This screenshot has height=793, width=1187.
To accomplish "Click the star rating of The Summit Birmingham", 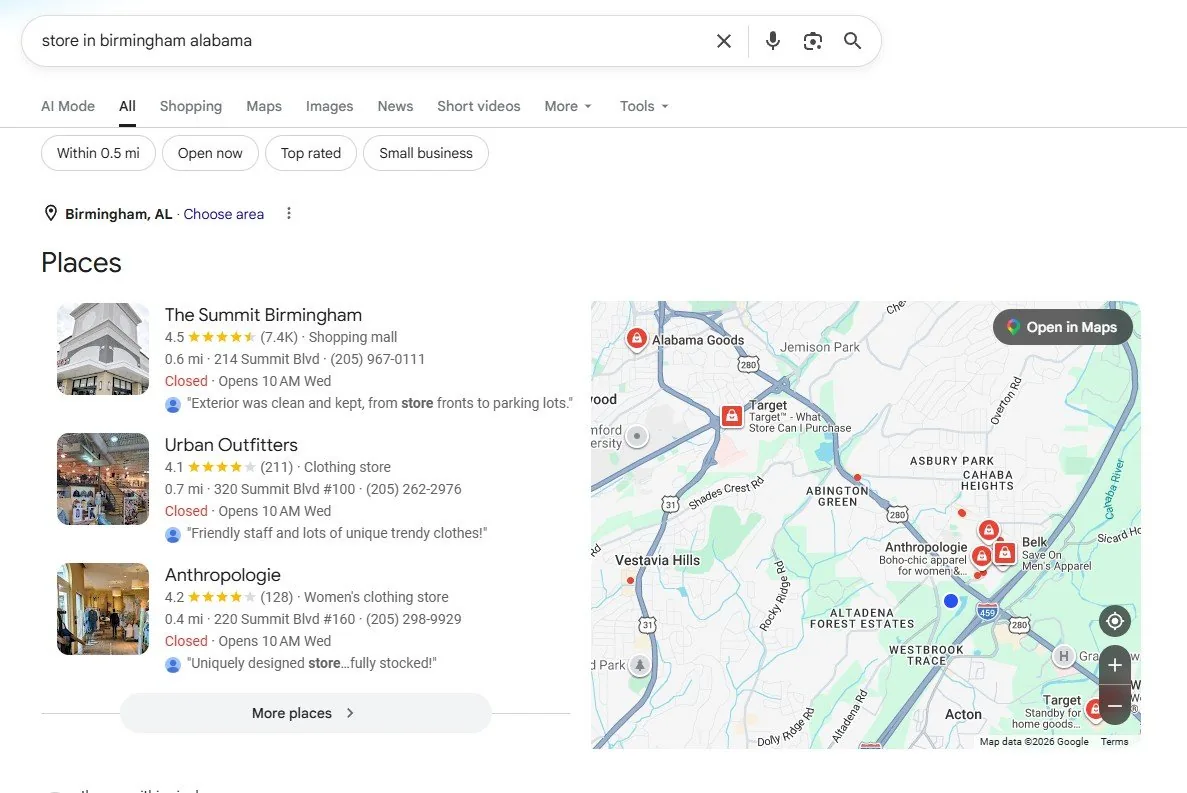I will [x=221, y=337].
